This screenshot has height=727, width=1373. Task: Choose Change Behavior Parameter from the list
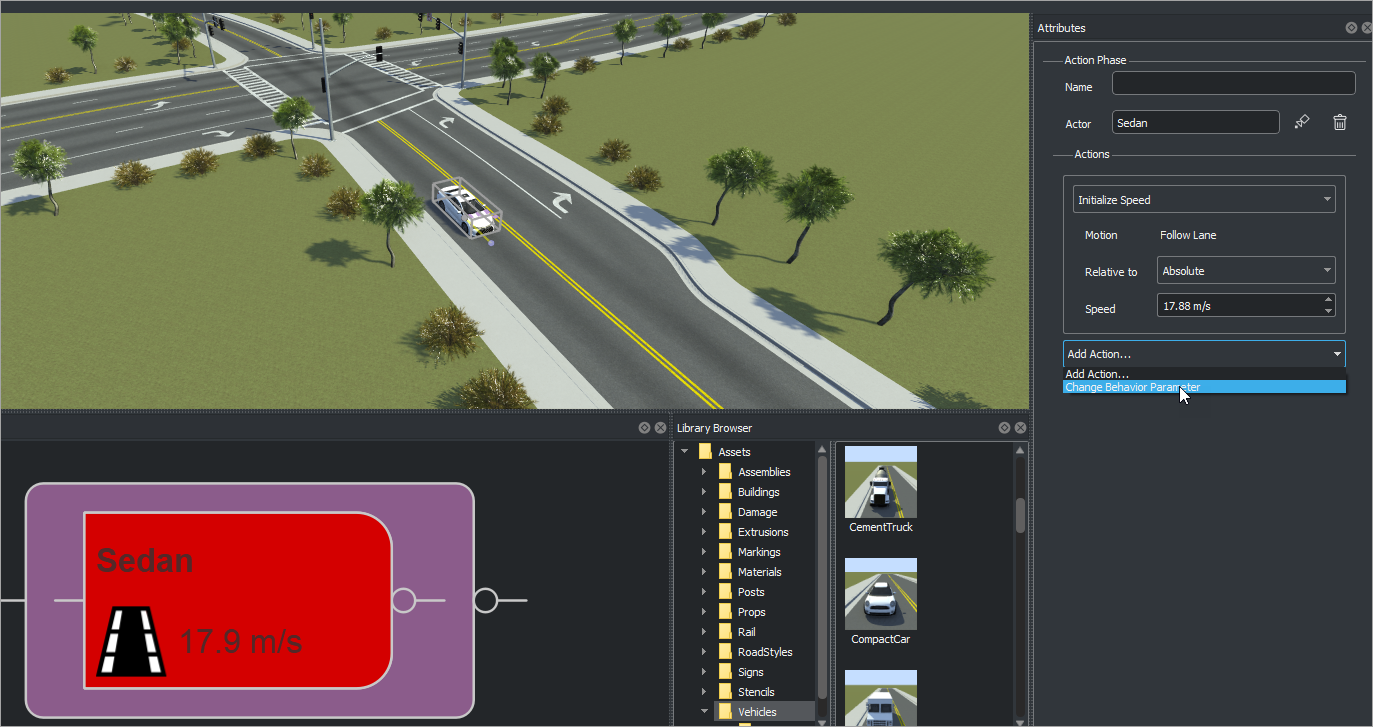[x=1133, y=386]
